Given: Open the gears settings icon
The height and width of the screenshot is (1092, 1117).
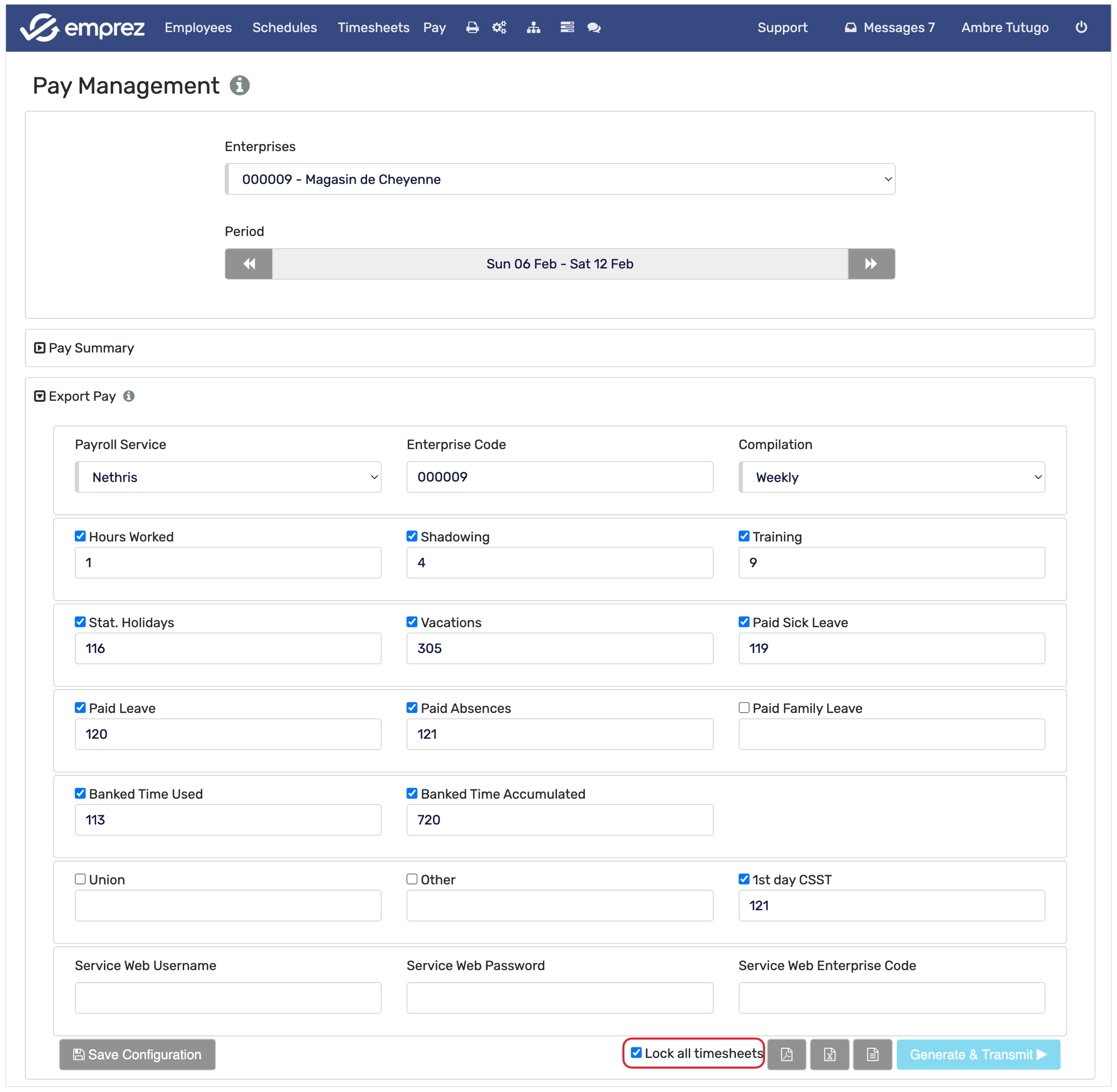Looking at the screenshot, I should click(x=499, y=28).
